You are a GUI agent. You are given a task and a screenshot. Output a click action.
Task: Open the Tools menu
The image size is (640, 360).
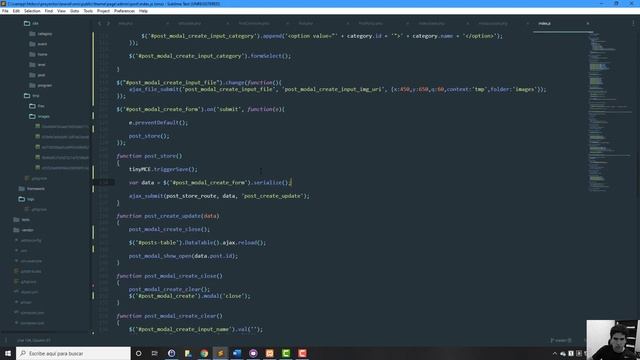[88, 11]
